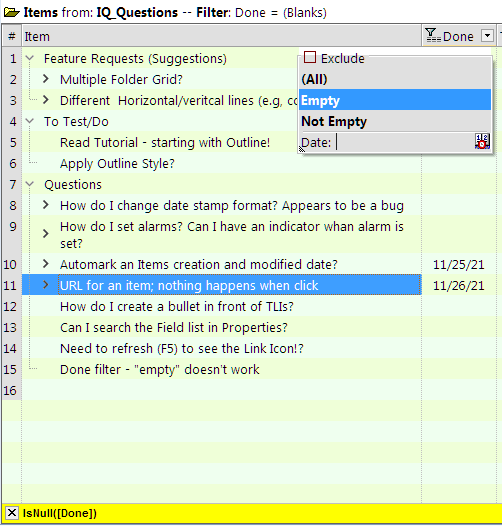Open the Done column dropdown arrow
The width and height of the screenshot is (502, 526).
pyautogui.click(x=487, y=35)
